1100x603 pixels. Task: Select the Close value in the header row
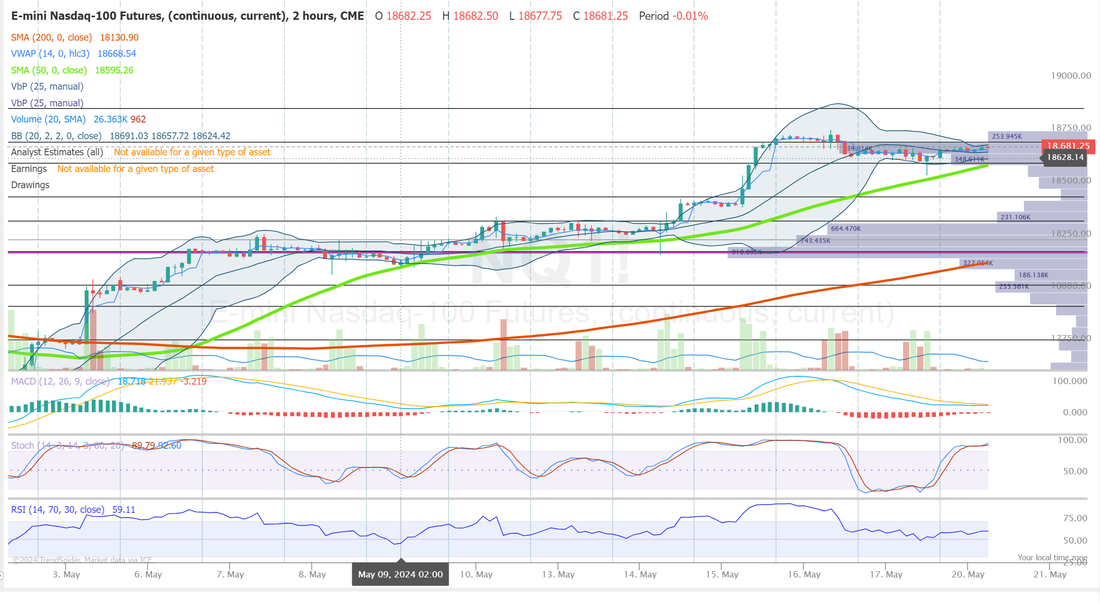tap(605, 15)
